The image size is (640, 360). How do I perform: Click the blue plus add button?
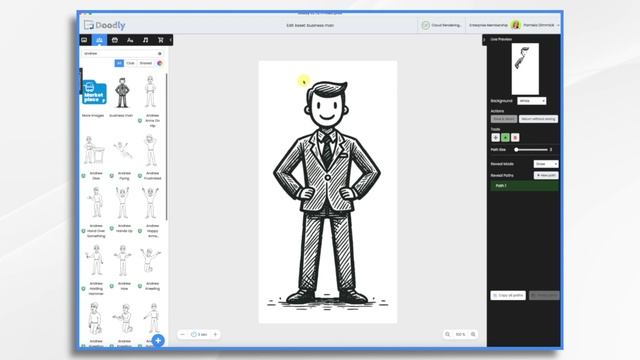click(x=158, y=340)
